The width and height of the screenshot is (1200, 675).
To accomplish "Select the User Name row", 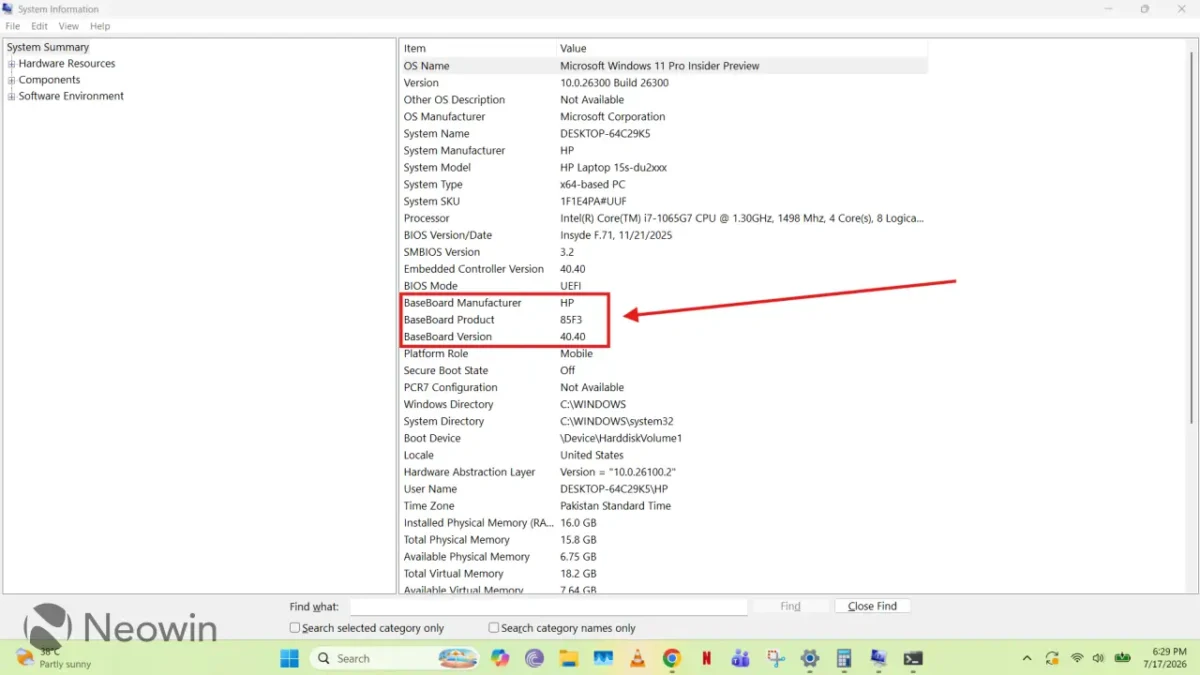I will tap(664, 489).
